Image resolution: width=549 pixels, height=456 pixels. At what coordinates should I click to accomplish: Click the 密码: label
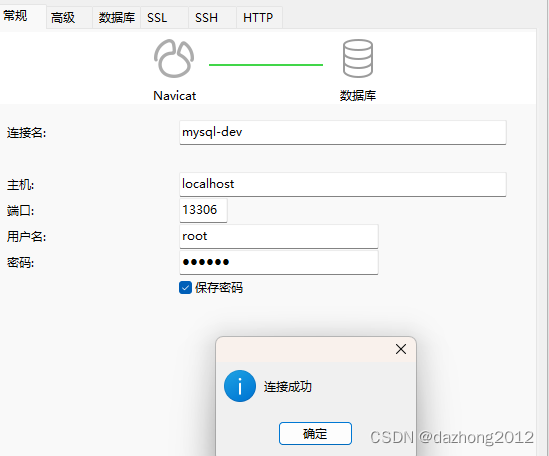pyautogui.click(x=21, y=263)
